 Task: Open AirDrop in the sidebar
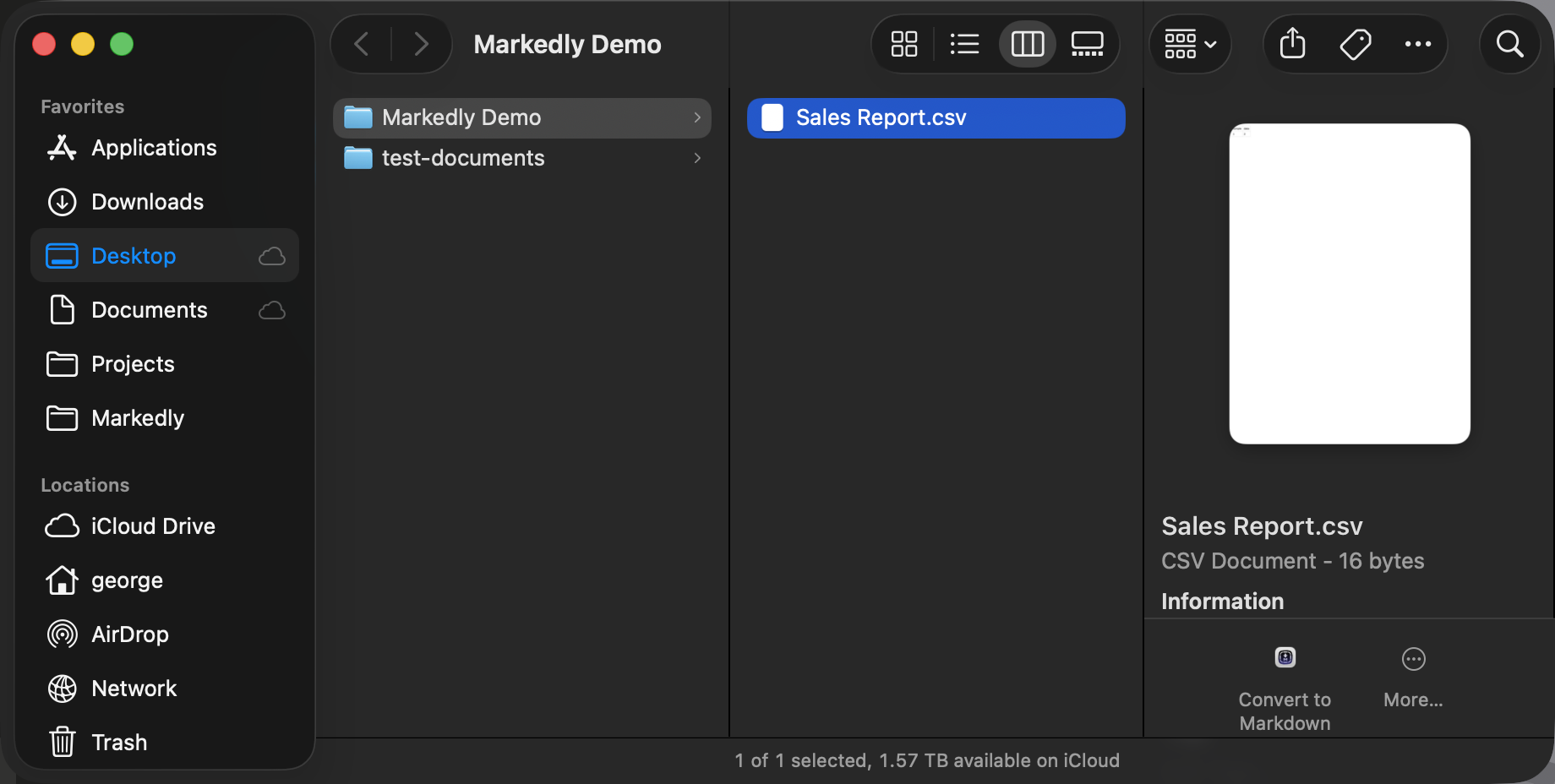pyautogui.click(x=165, y=634)
